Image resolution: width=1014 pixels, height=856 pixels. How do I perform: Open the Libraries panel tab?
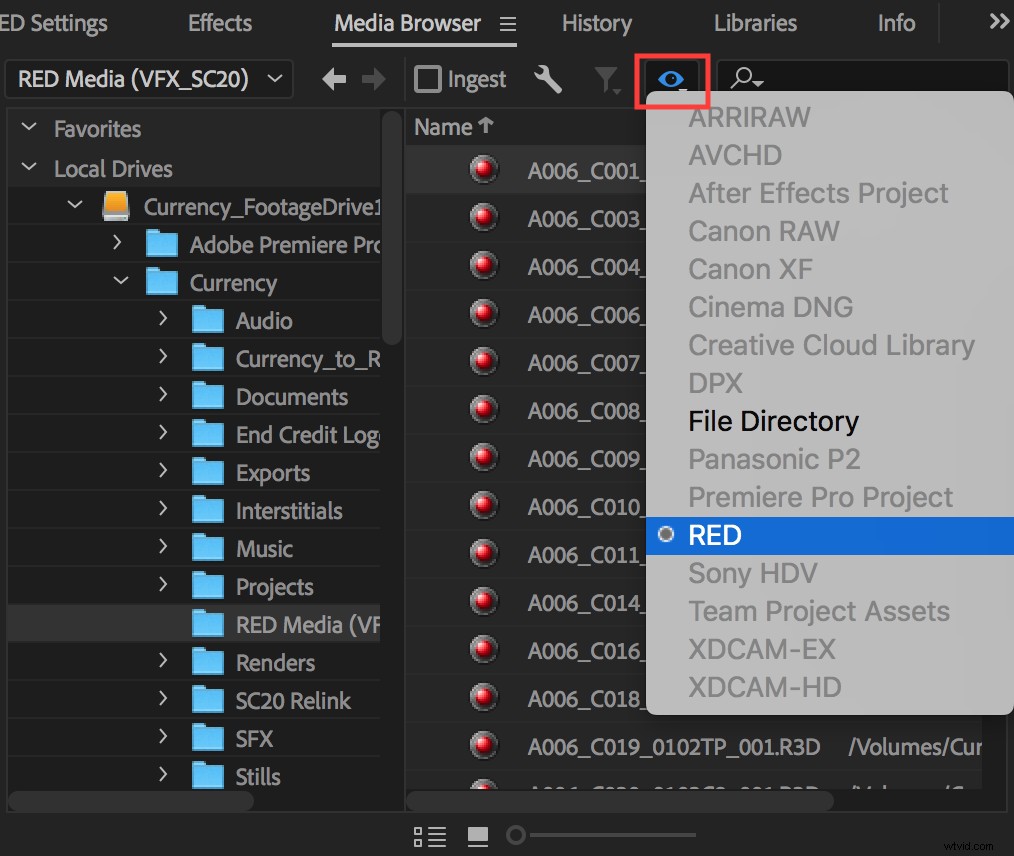pyautogui.click(x=755, y=23)
